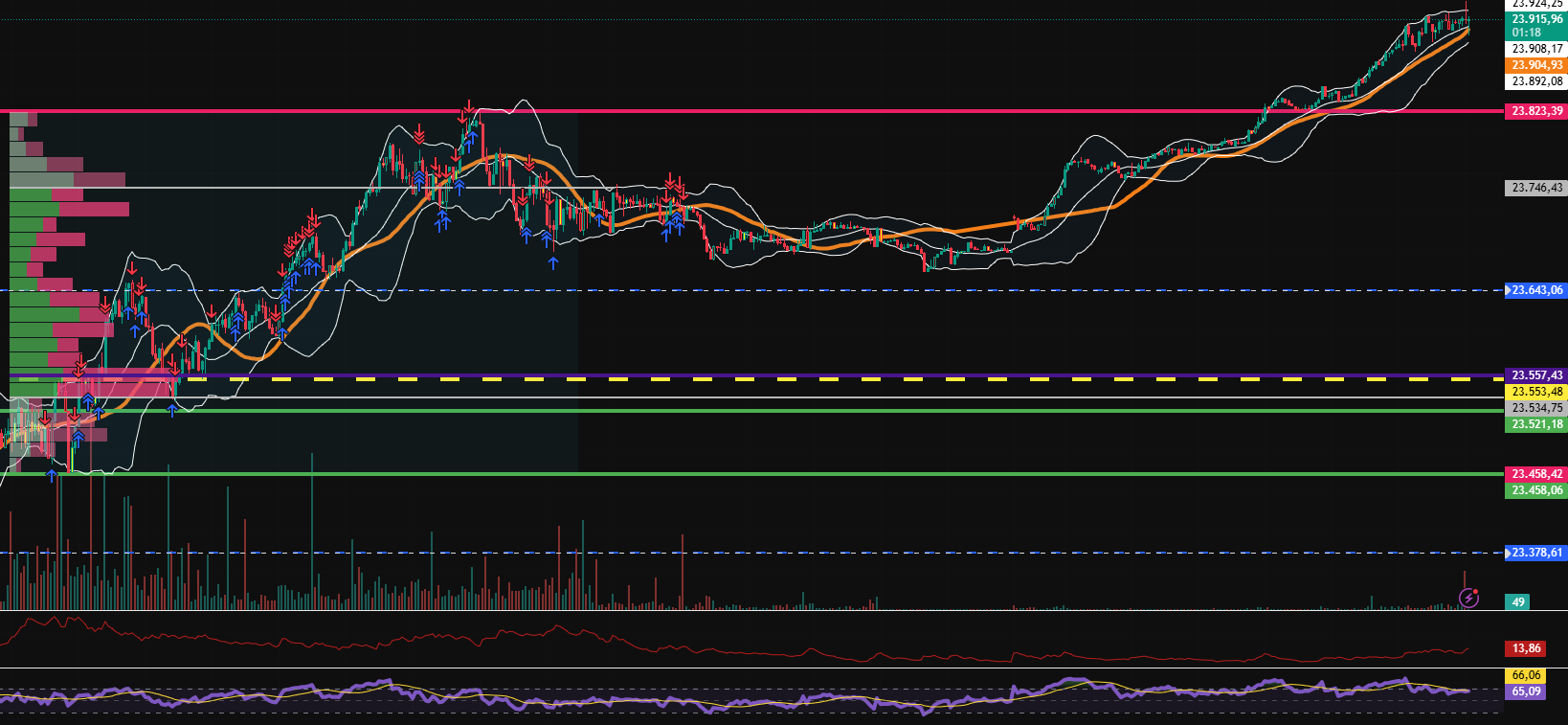Click the pink 23.823,39 price label

(1536, 111)
